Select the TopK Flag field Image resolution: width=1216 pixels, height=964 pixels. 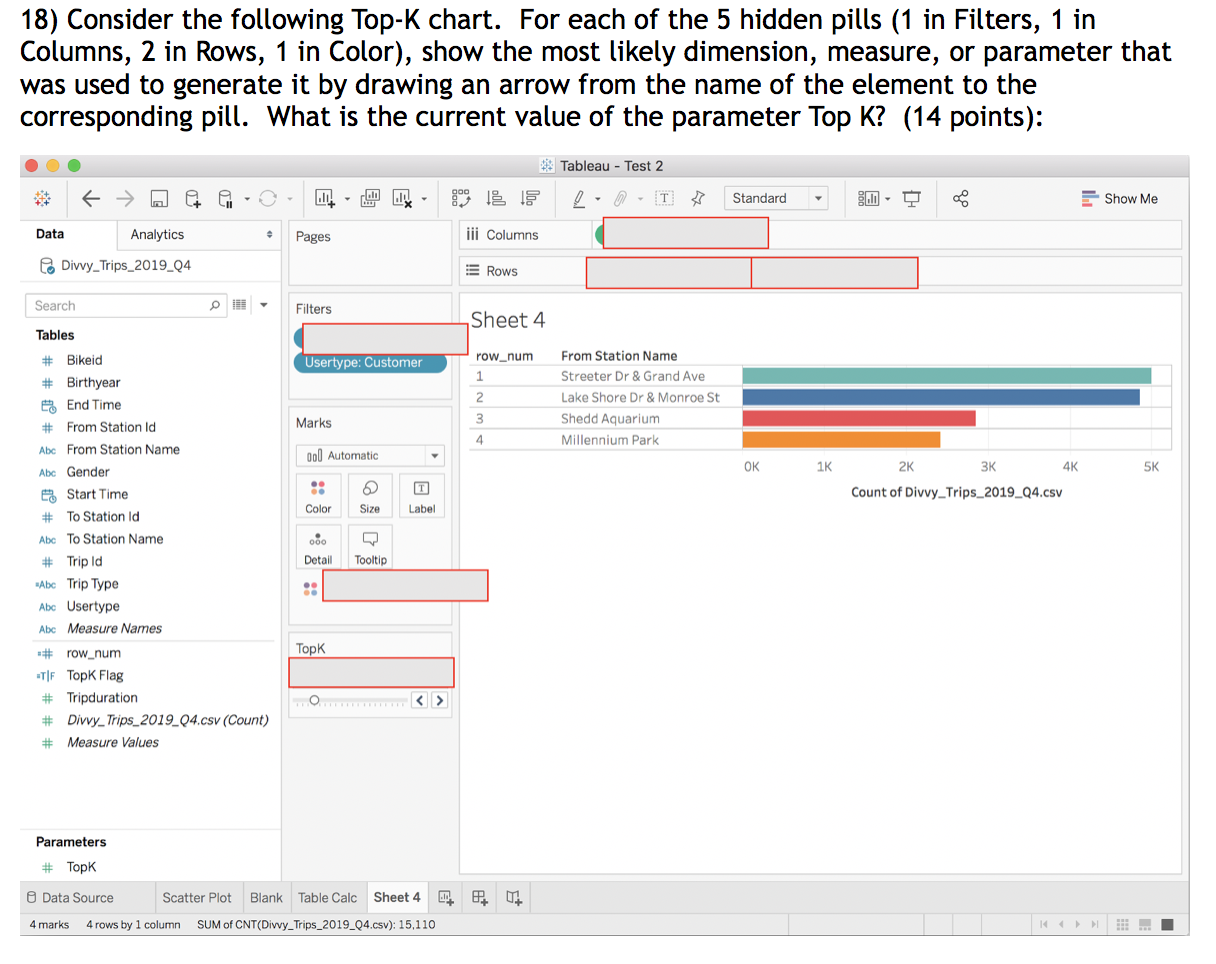tap(95, 675)
